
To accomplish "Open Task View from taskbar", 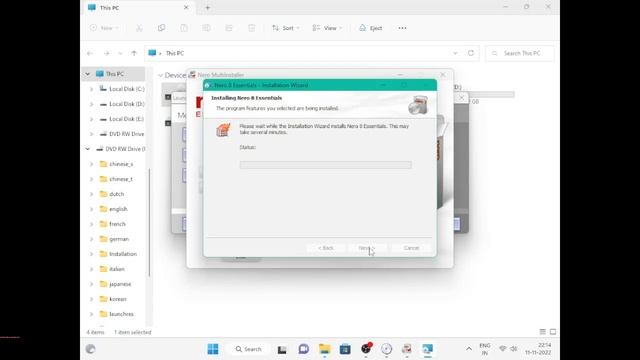I will pyautogui.click(x=282, y=349).
